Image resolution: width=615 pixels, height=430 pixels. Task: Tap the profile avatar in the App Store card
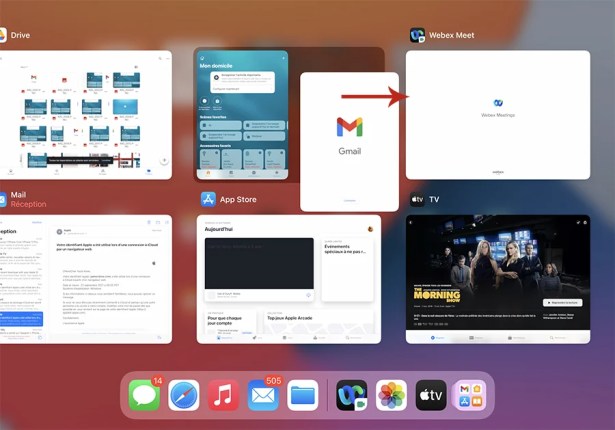[x=370, y=229]
